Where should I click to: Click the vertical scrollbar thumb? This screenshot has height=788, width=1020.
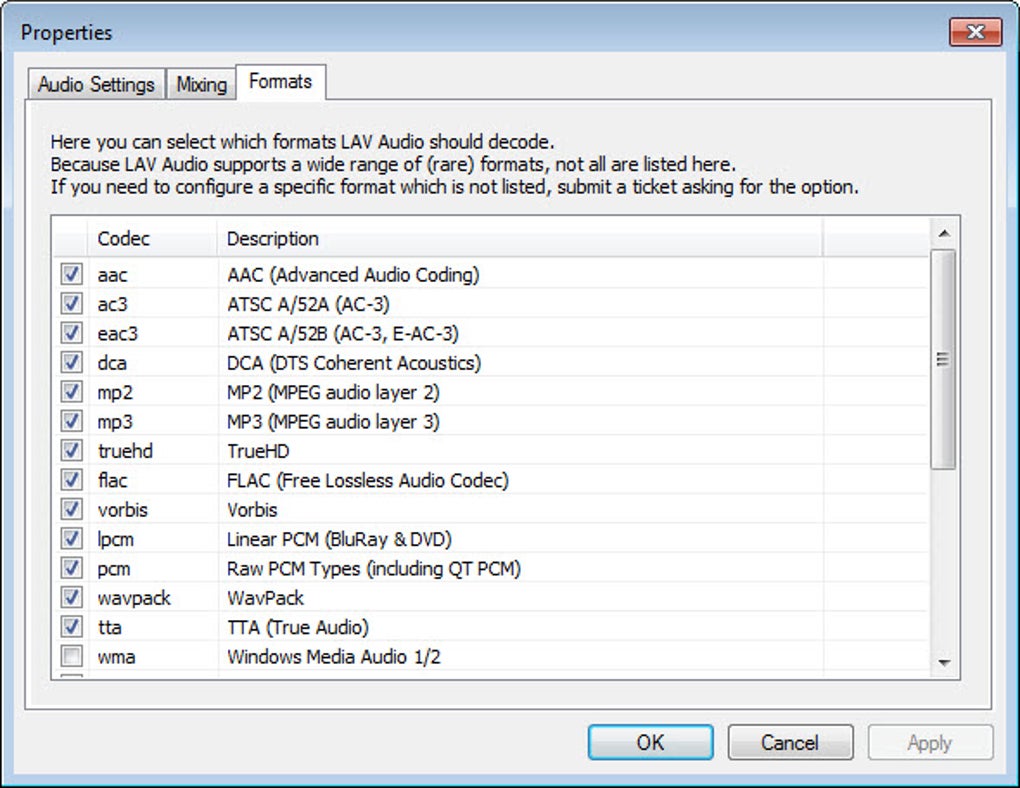point(943,360)
